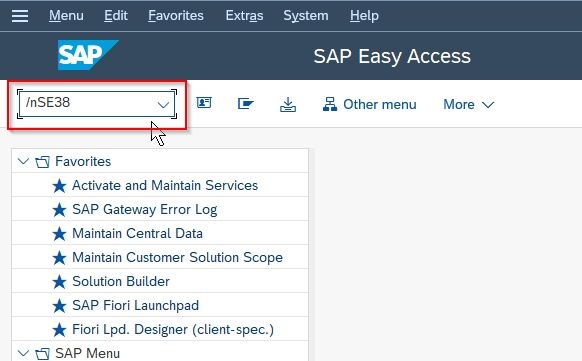Image resolution: width=582 pixels, height=361 pixels.
Task: Open the hamburger navigation menu
Action: 20,16
